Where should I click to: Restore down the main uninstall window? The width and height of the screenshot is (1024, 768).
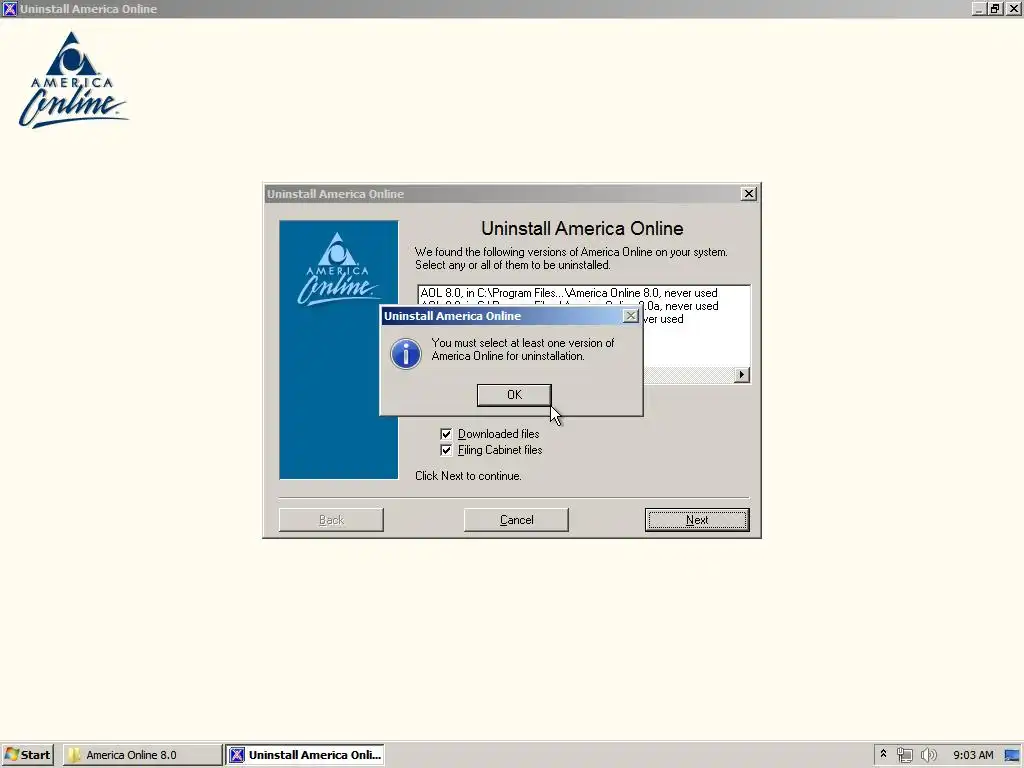click(x=994, y=8)
